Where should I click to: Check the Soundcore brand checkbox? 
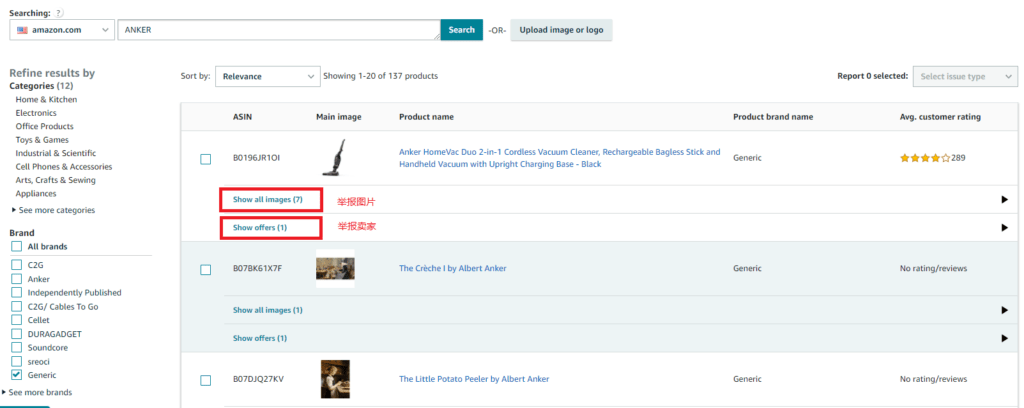coord(16,347)
